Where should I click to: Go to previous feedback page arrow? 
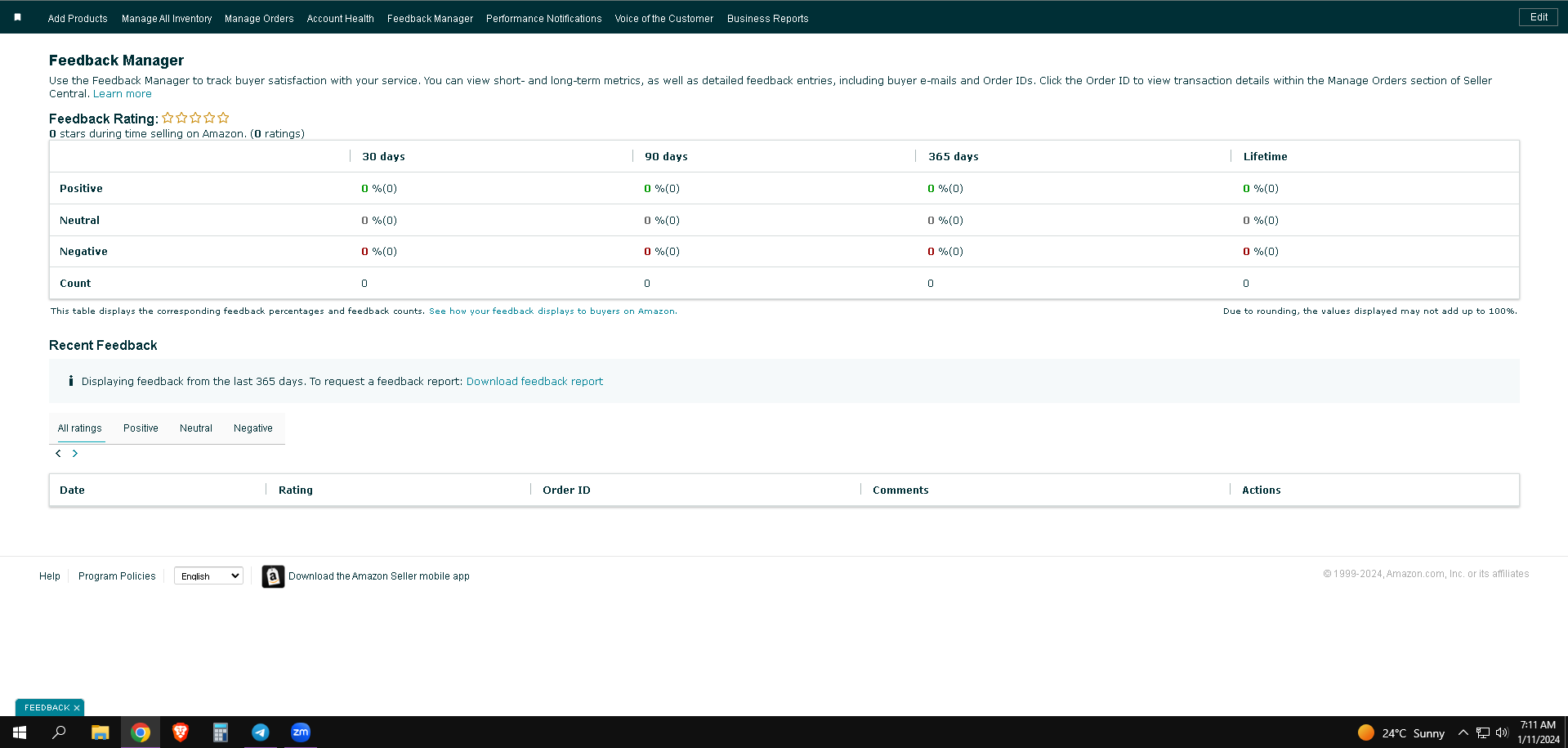point(58,453)
